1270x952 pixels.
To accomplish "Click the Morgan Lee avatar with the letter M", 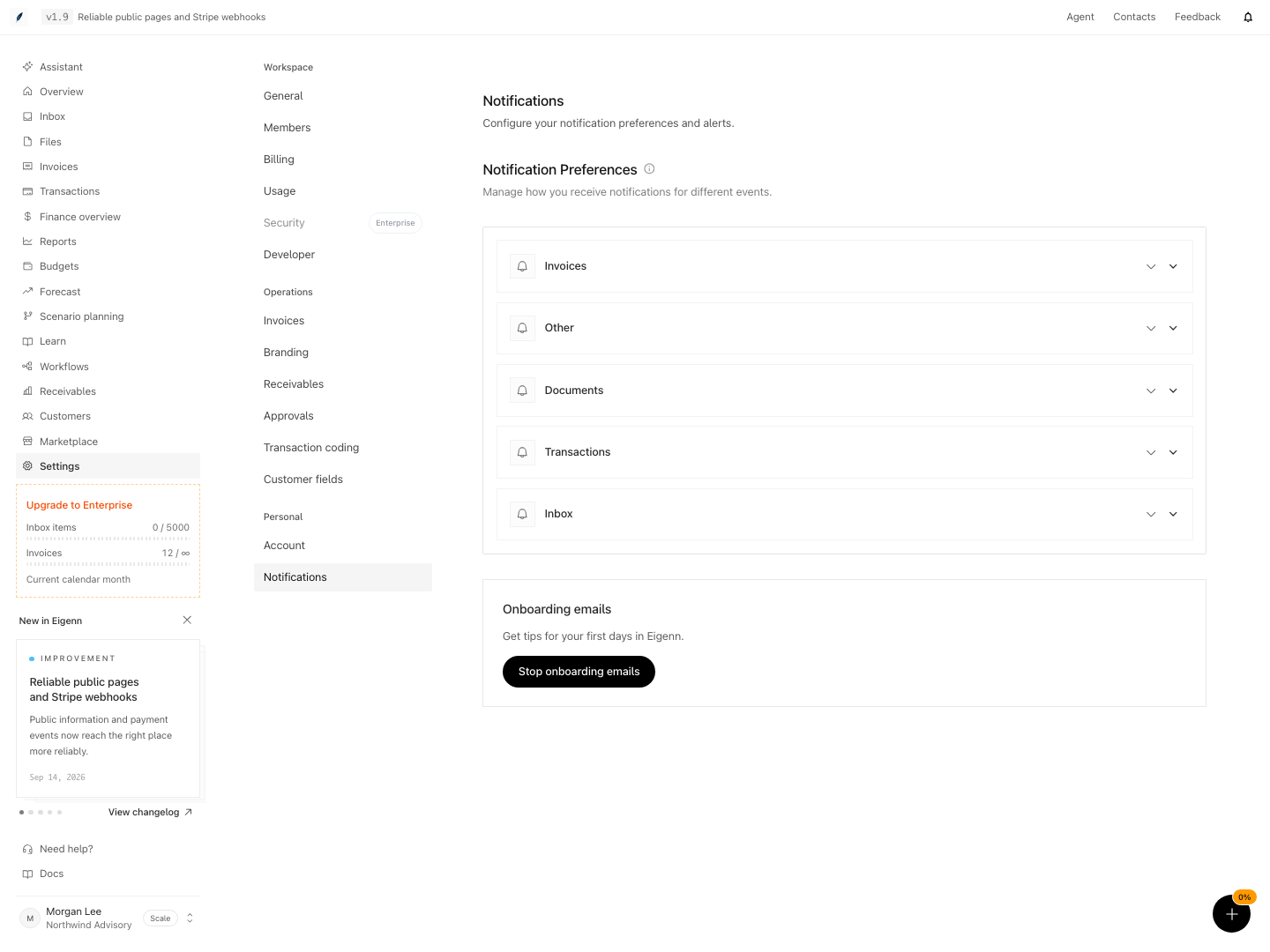I will tap(30, 918).
